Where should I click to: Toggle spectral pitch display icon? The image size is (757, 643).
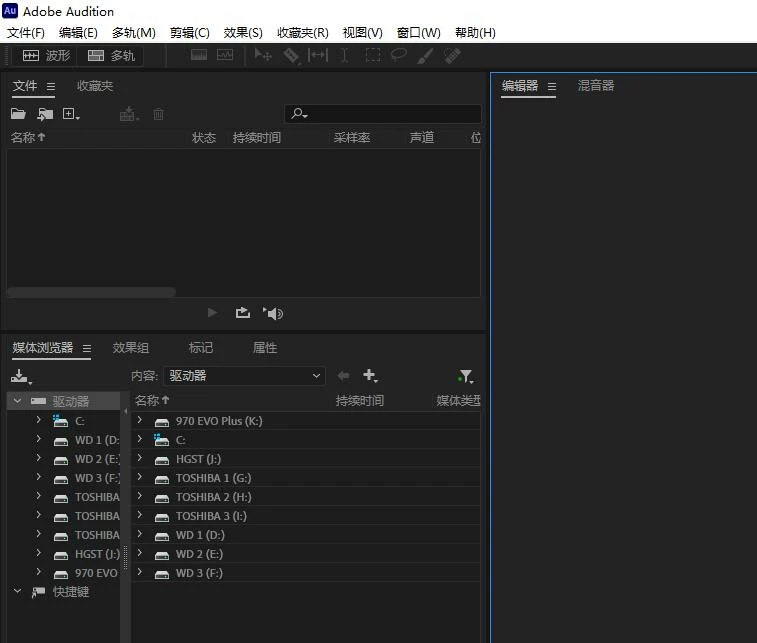tap(225, 55)
